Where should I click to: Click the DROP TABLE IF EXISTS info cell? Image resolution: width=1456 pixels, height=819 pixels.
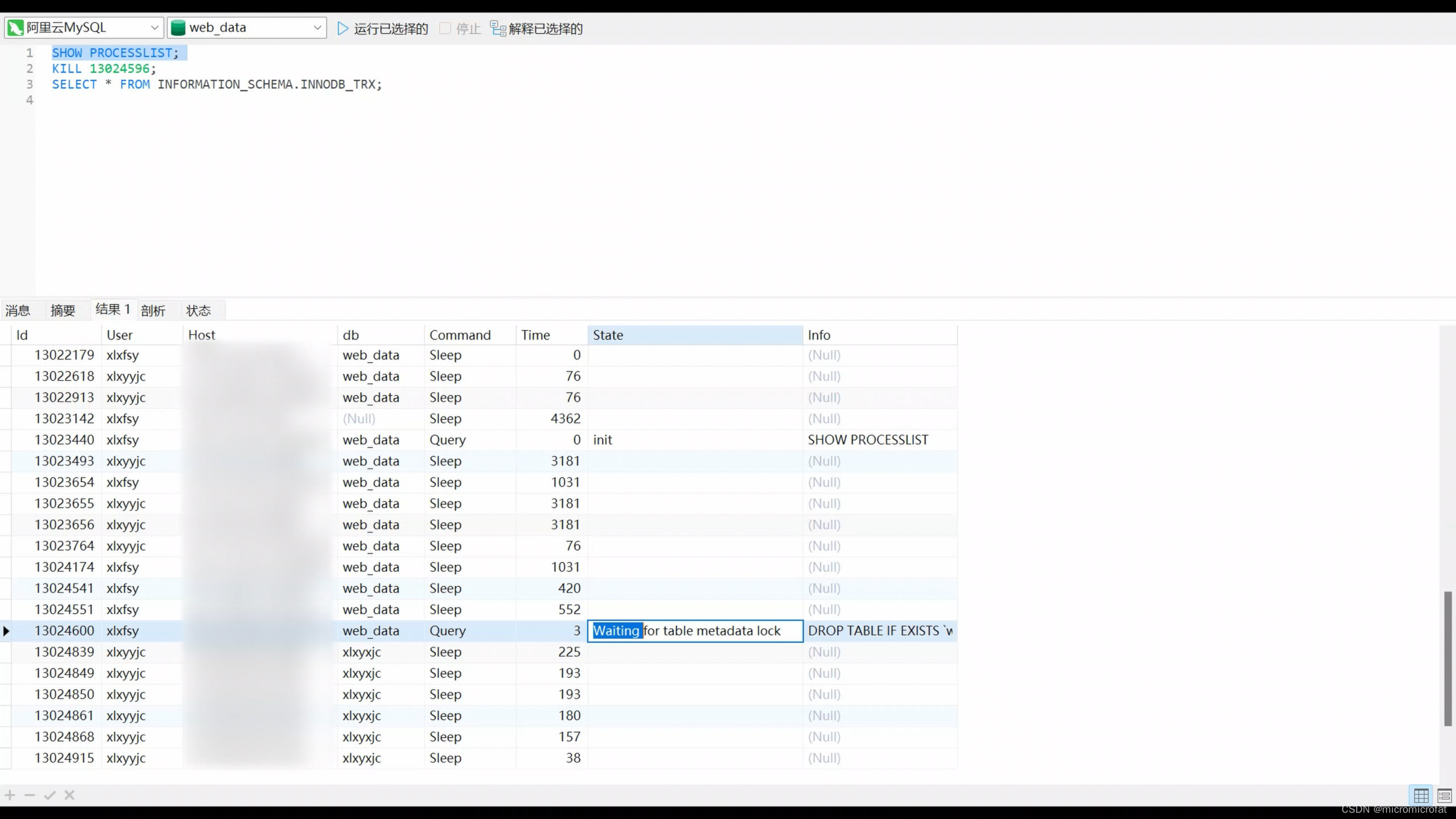click(880, 631)
